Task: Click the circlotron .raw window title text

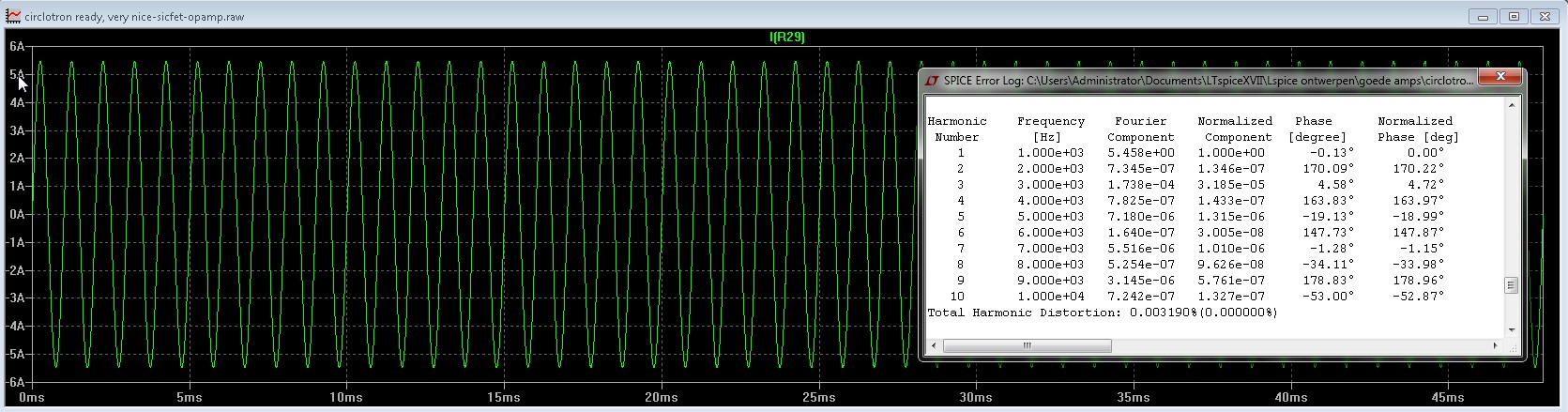Action: pos(134,17)
